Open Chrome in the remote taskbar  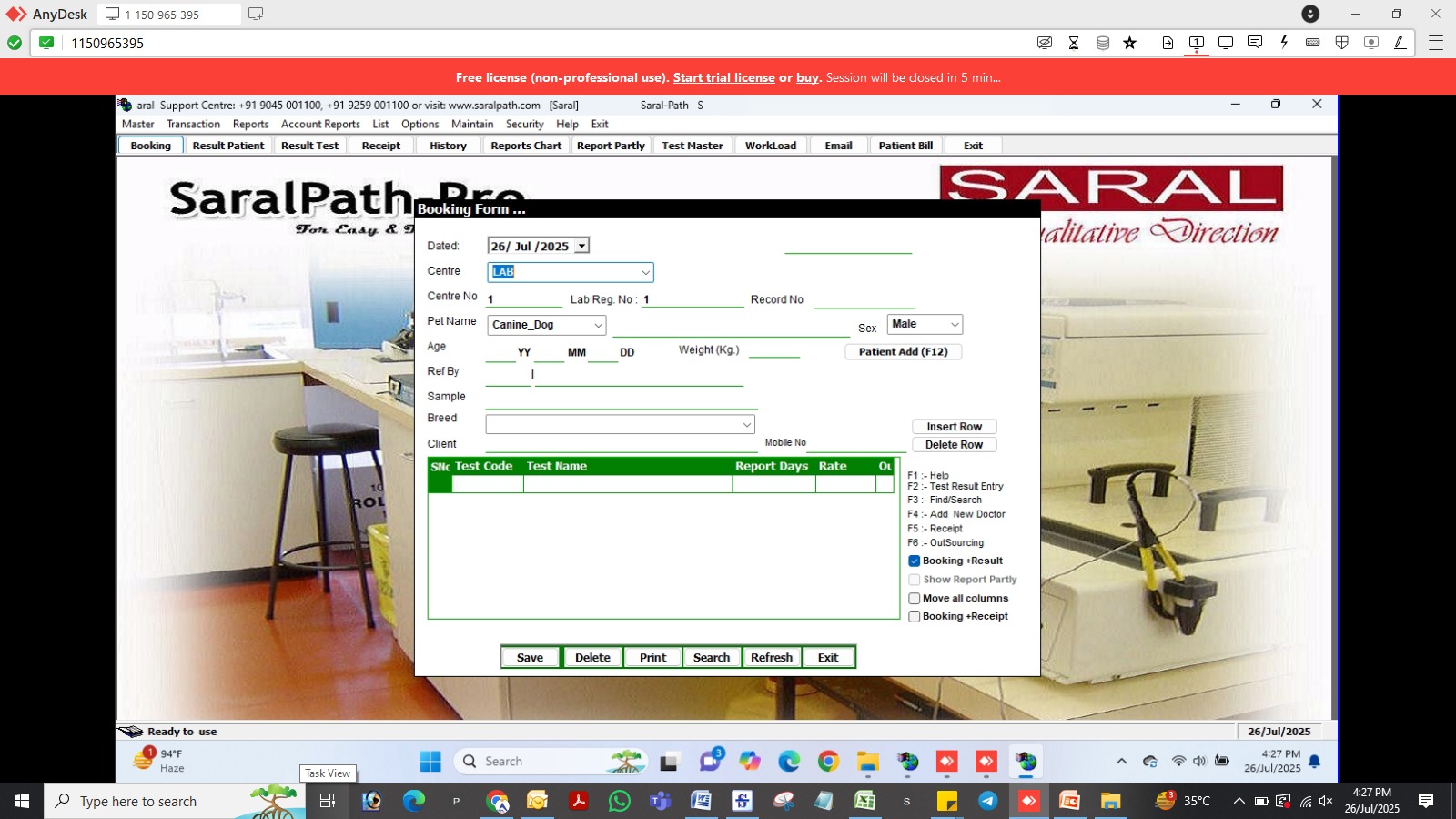coord(828,762)
